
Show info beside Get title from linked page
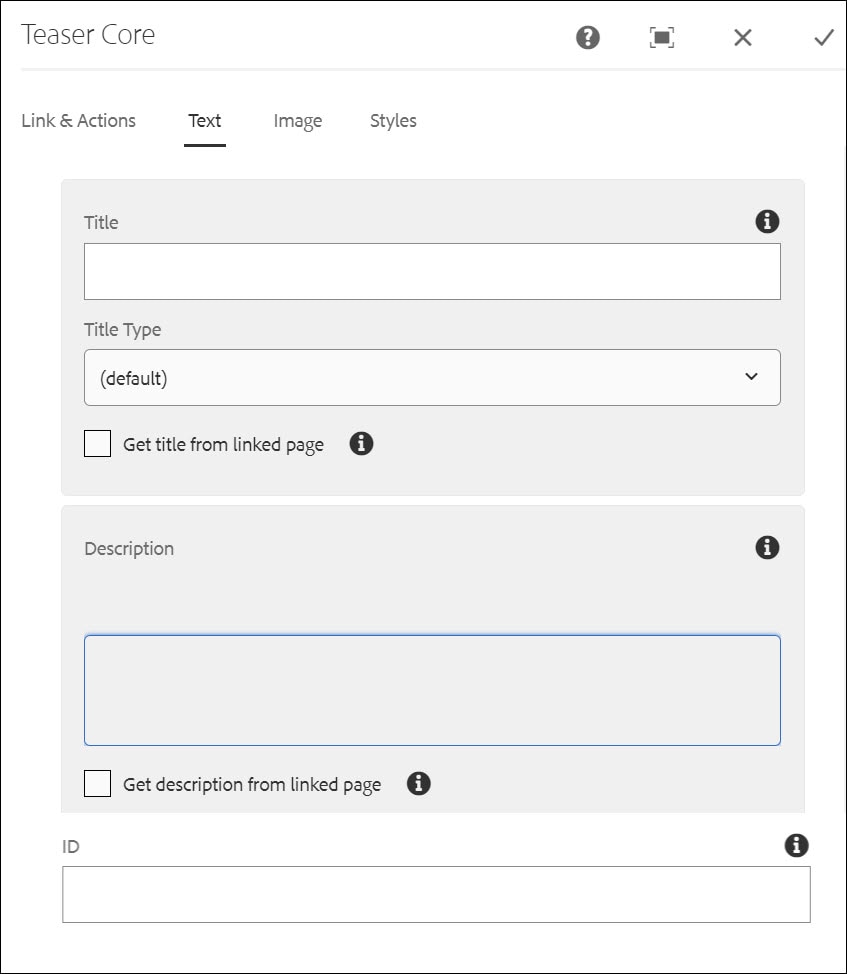point(361,444)
